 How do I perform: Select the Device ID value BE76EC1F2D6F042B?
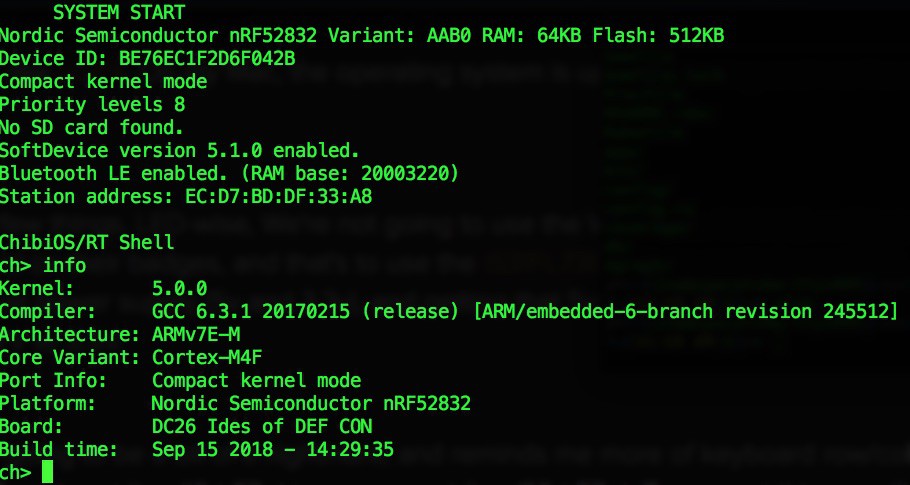207,59
